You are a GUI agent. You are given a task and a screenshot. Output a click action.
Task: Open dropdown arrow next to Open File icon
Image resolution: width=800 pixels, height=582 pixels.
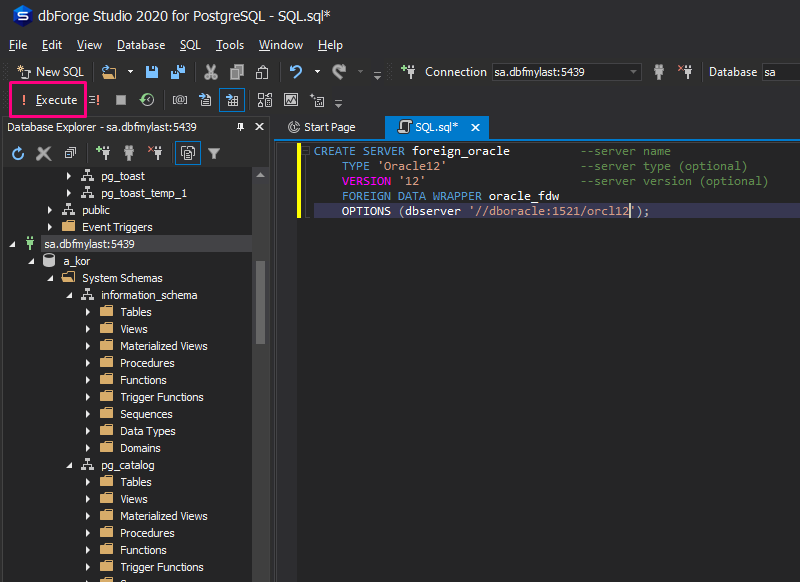tap(130, 72)
